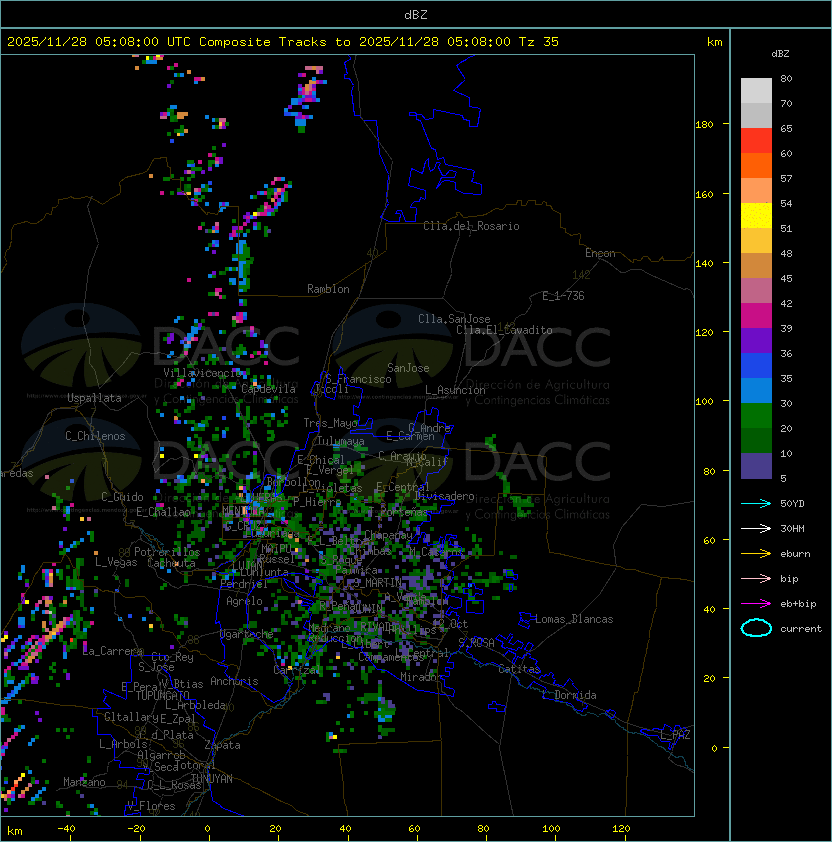Screen dimensions: 832x842
Task: Click the 'Clla.SanJose' map label
Action: [454, 319]
